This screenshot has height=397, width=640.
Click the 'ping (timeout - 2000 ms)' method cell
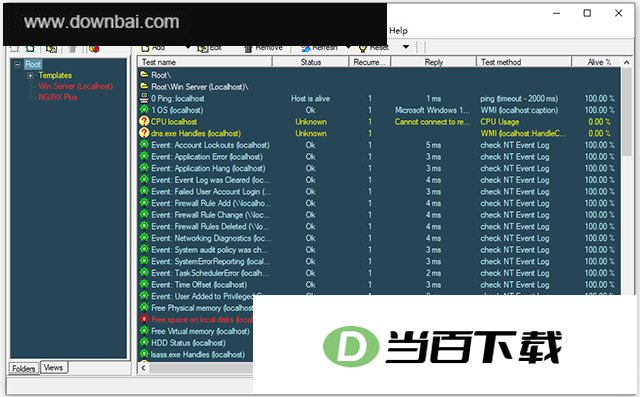pyautogui.click(x=519, y=98)
